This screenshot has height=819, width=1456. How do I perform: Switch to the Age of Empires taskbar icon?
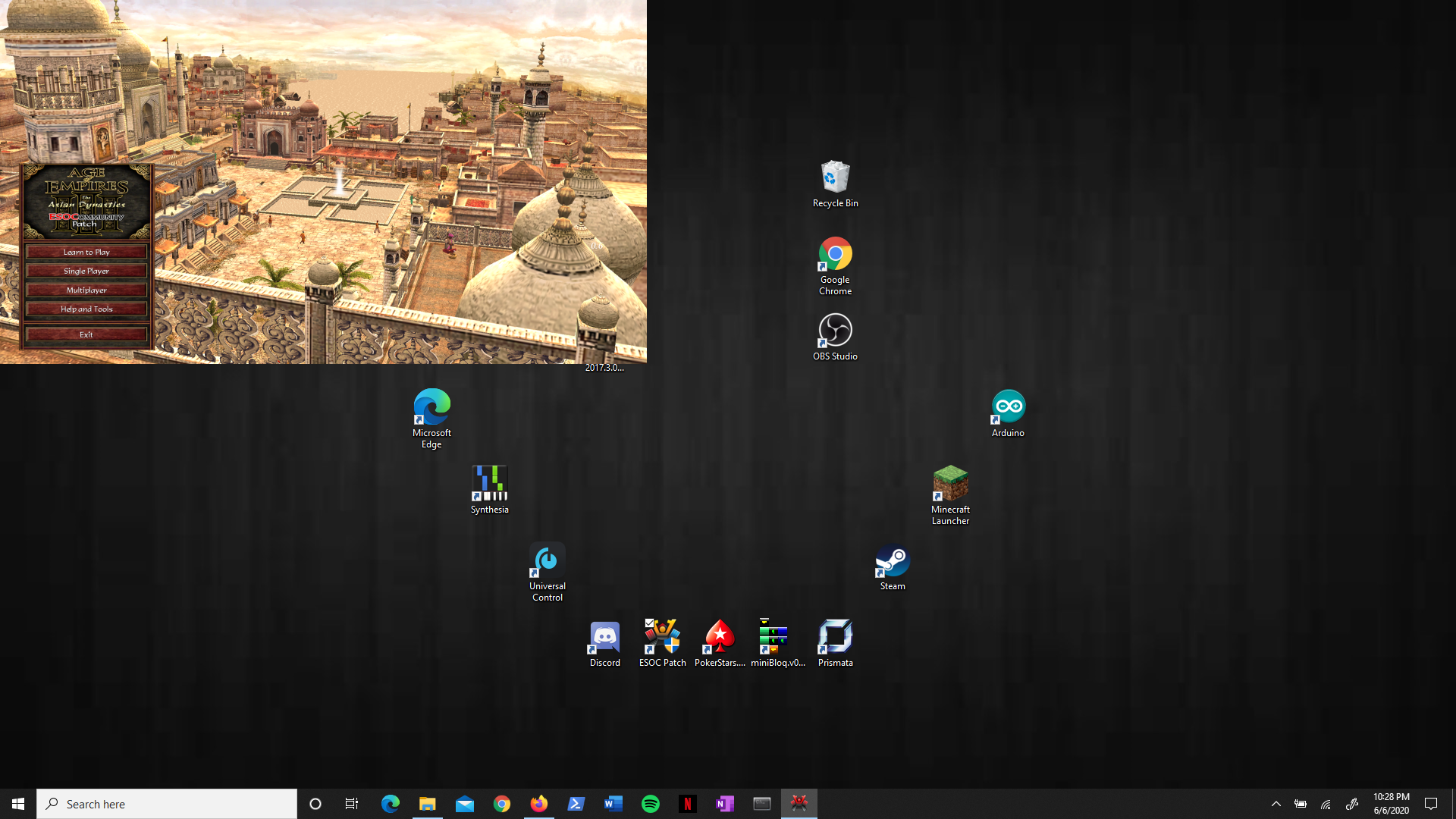click(x=799, y=804)
